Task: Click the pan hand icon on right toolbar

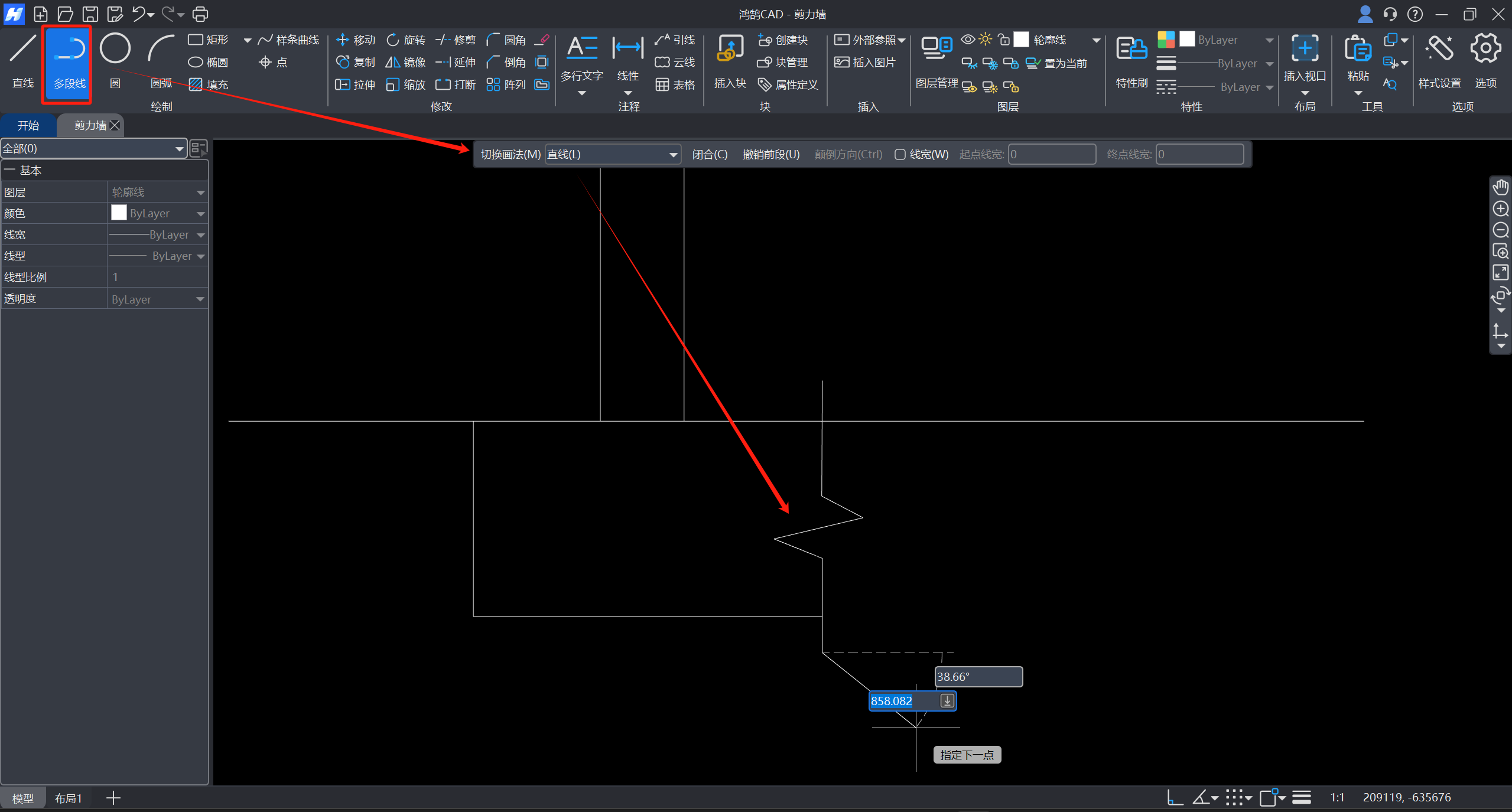Action: point(1500,188)
